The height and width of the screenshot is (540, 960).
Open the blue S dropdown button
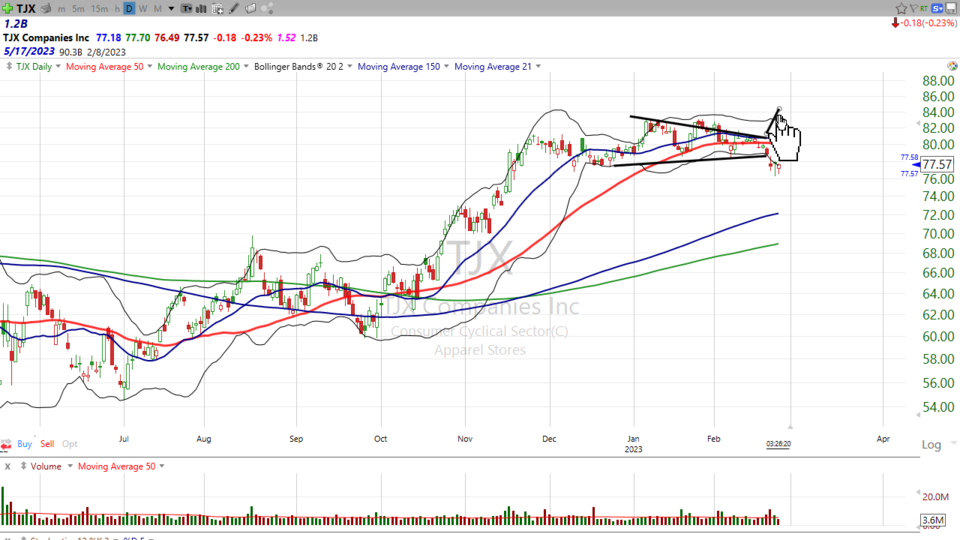point(937,9)
